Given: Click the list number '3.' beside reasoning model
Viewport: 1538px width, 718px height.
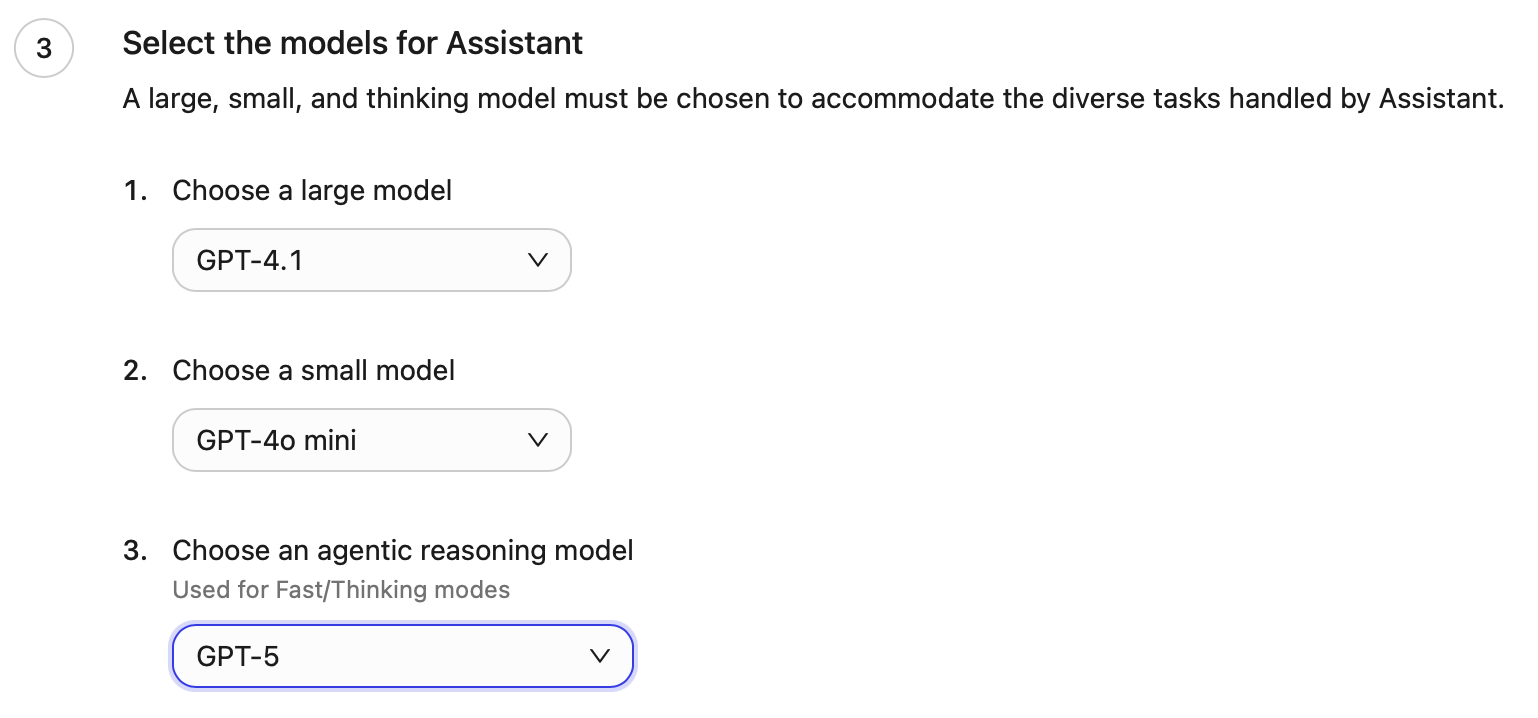Looking at the screenshot, I should [x=135, y=550].
